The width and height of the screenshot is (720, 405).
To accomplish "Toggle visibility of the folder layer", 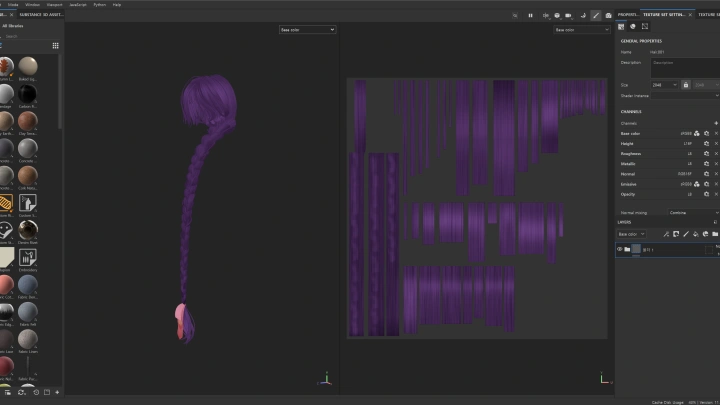I will tap(619, 249).
